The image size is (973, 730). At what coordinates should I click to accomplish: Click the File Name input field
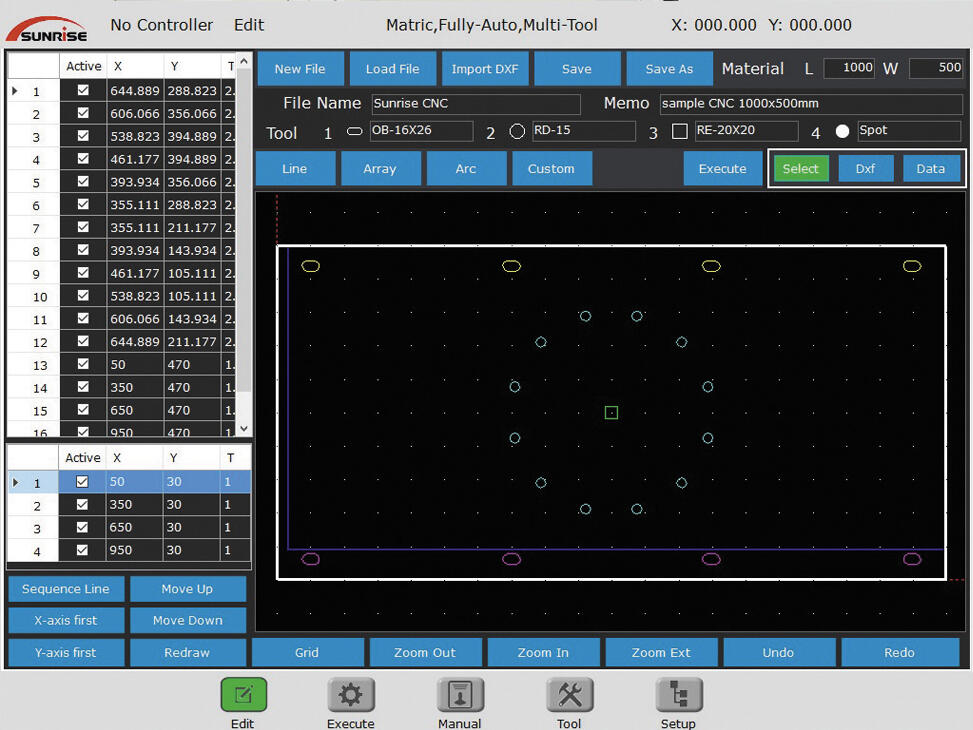click(x=475, y=104)
